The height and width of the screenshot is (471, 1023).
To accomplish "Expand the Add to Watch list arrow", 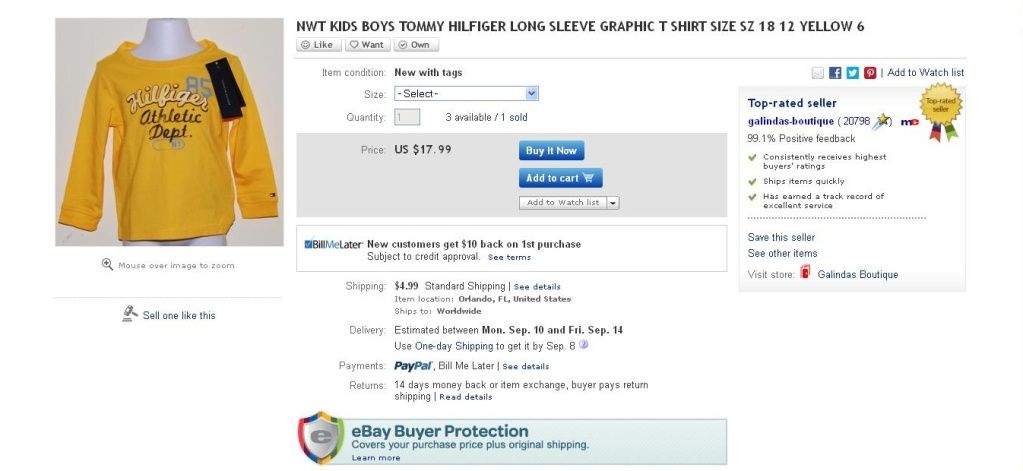I will 613,203.
